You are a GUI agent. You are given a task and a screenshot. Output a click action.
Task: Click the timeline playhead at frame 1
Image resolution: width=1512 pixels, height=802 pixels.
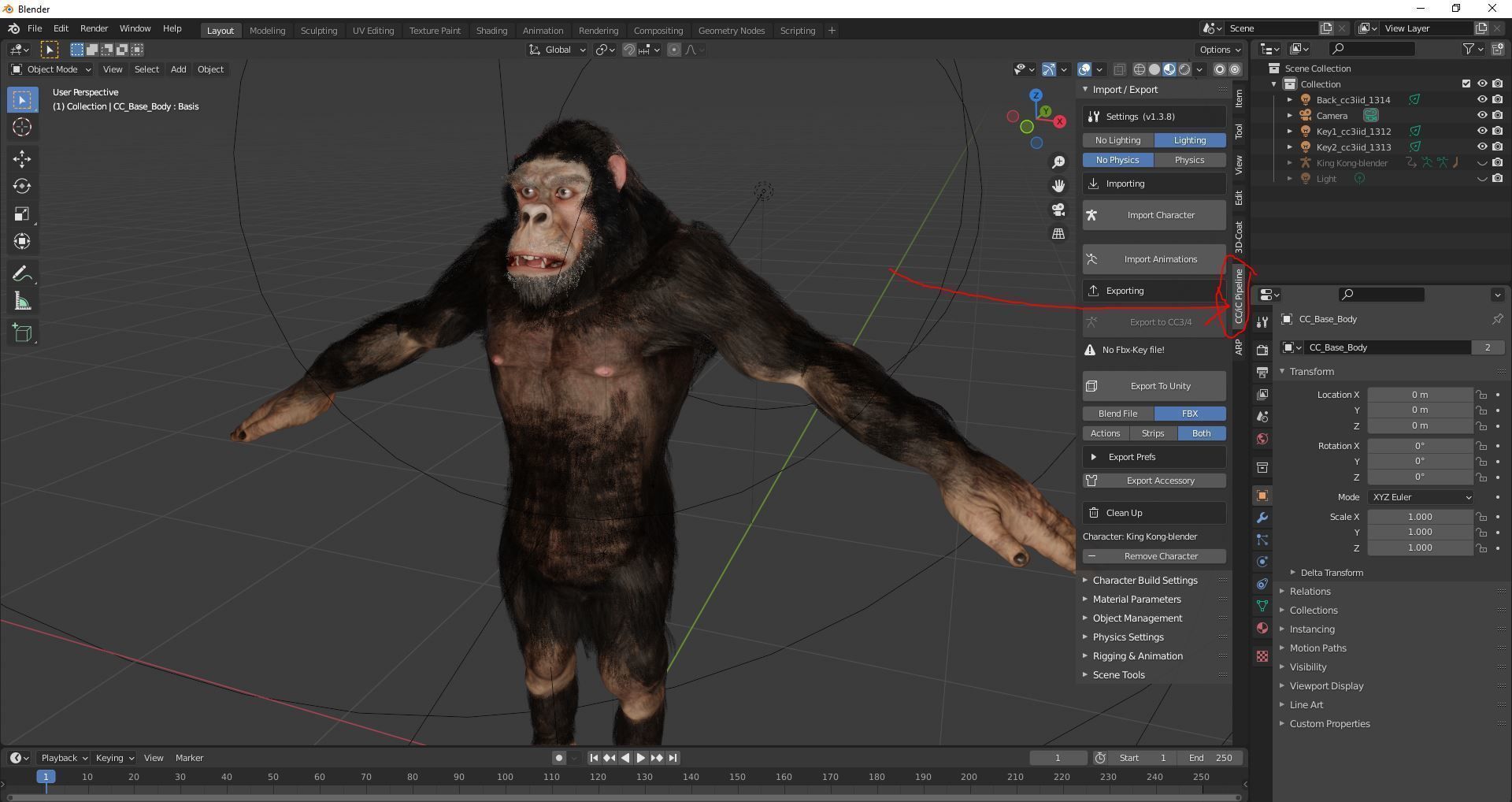pyautogui.click(x=46, y=777)
